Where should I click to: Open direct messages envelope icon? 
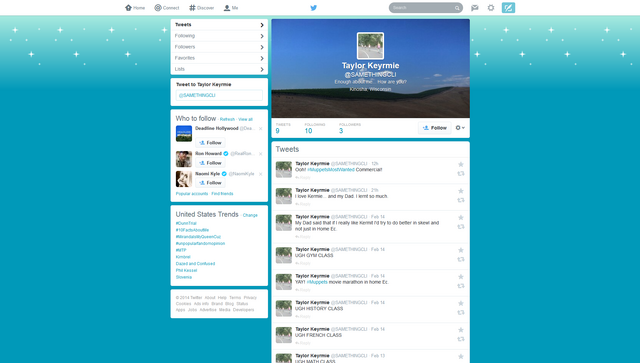(475, 8)
